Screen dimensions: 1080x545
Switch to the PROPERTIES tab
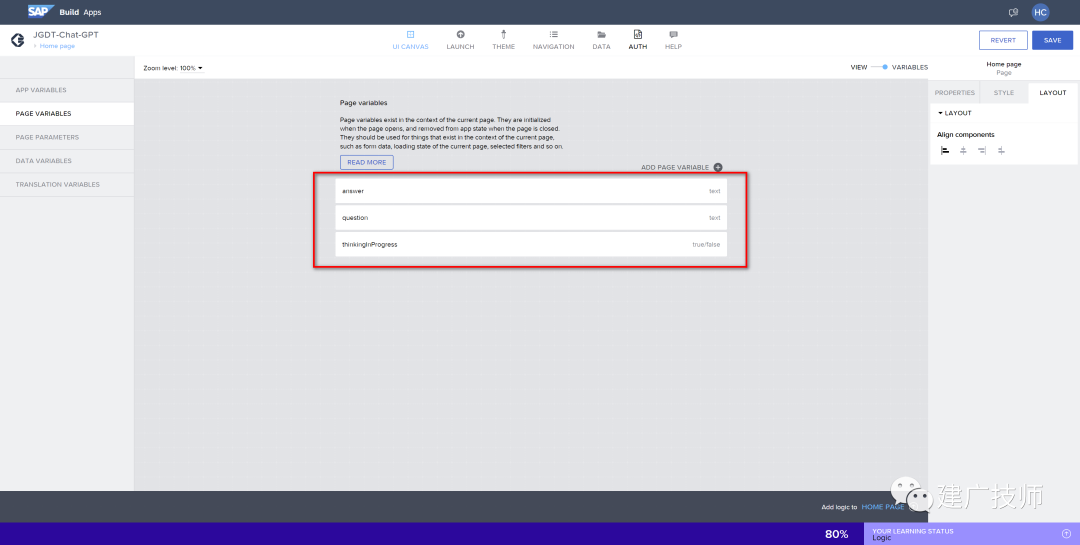tap(955, 92)
